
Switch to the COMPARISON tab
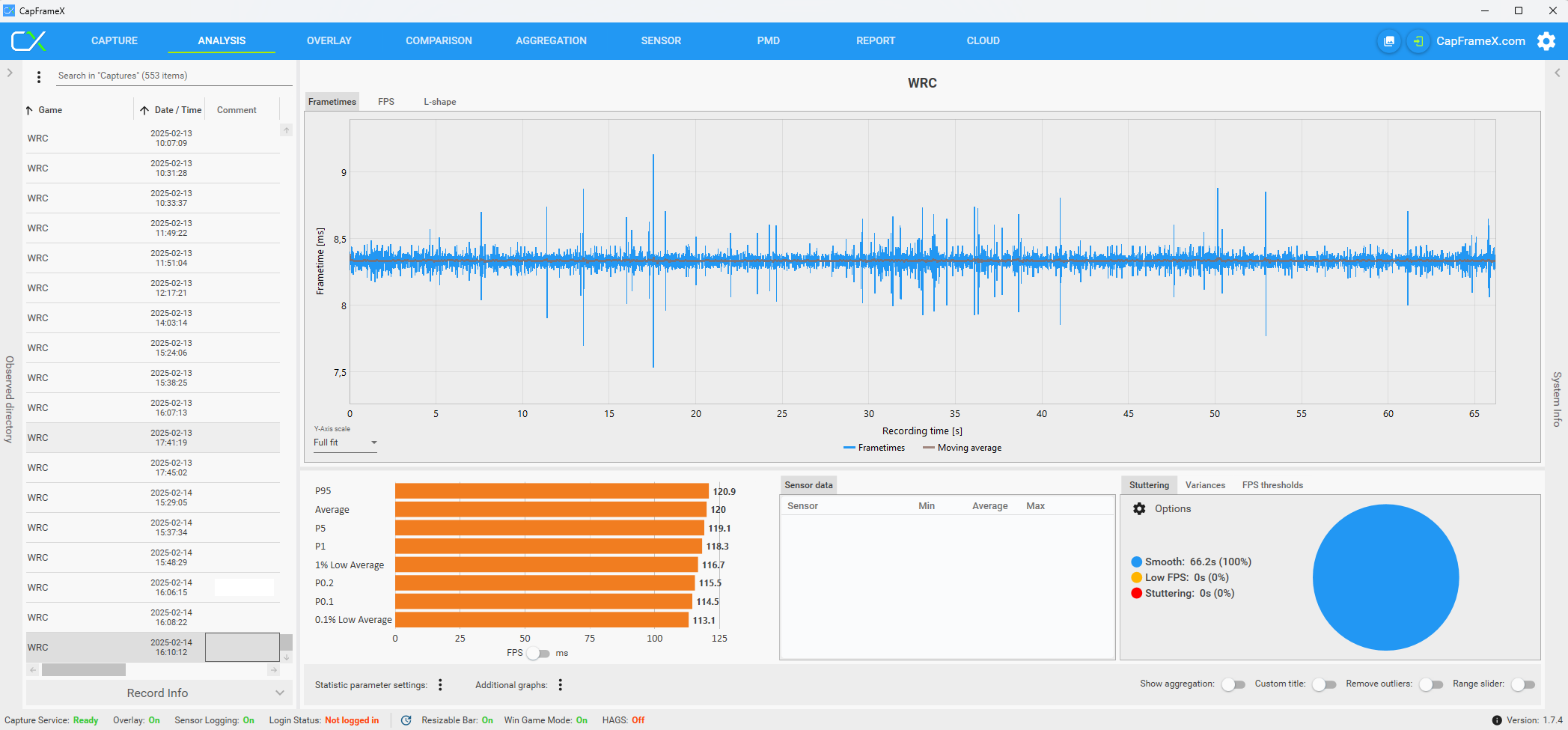[x=439, y=41]
